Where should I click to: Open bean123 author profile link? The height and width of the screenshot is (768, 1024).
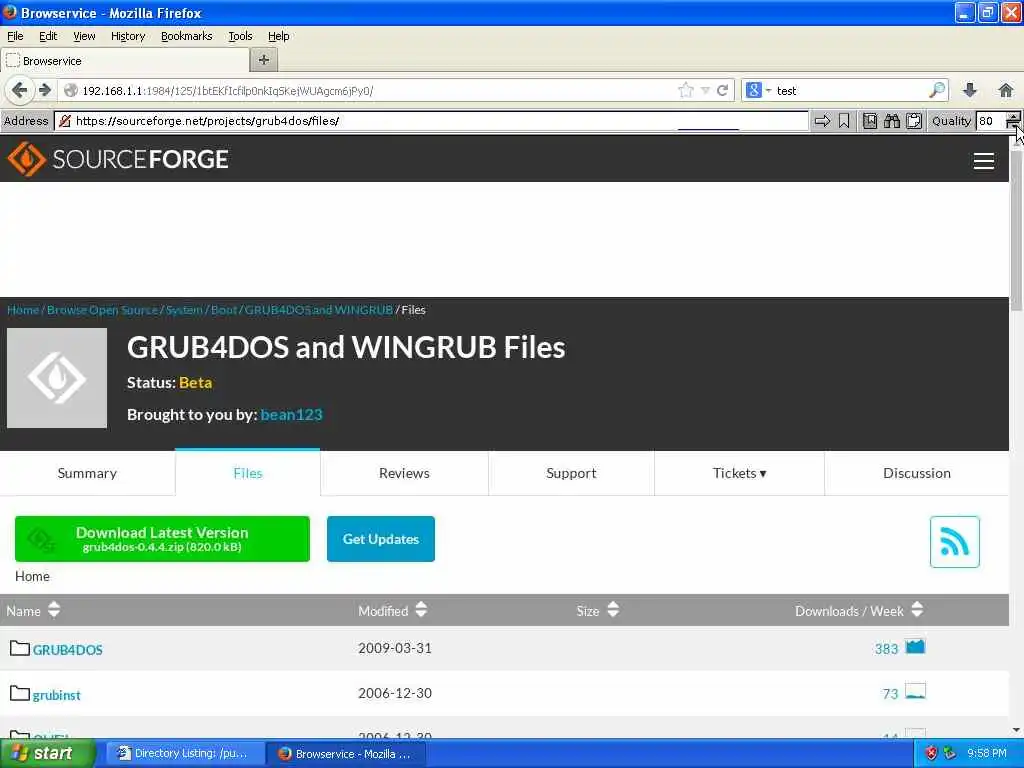tap(291, 415)
